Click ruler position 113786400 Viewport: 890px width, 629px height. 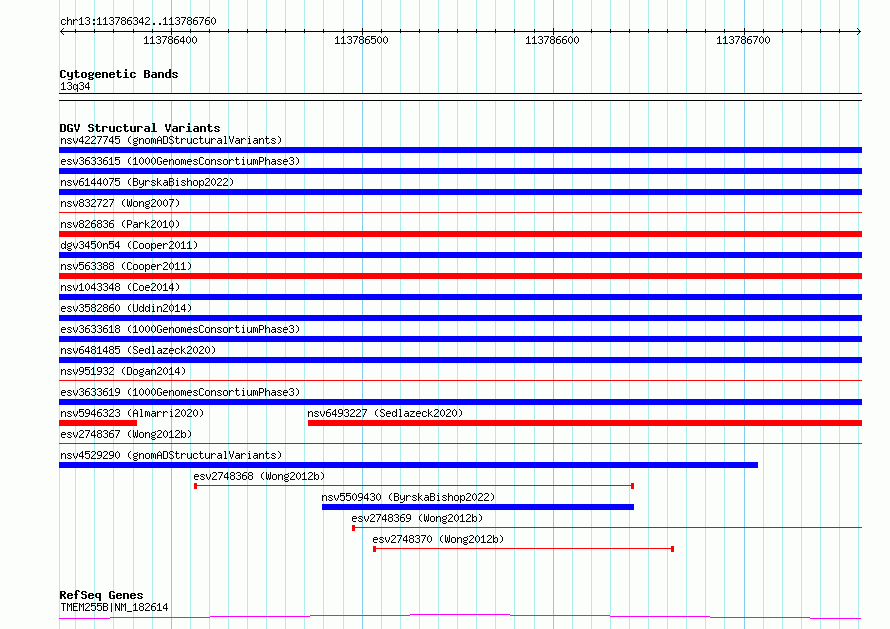[170, 40]
